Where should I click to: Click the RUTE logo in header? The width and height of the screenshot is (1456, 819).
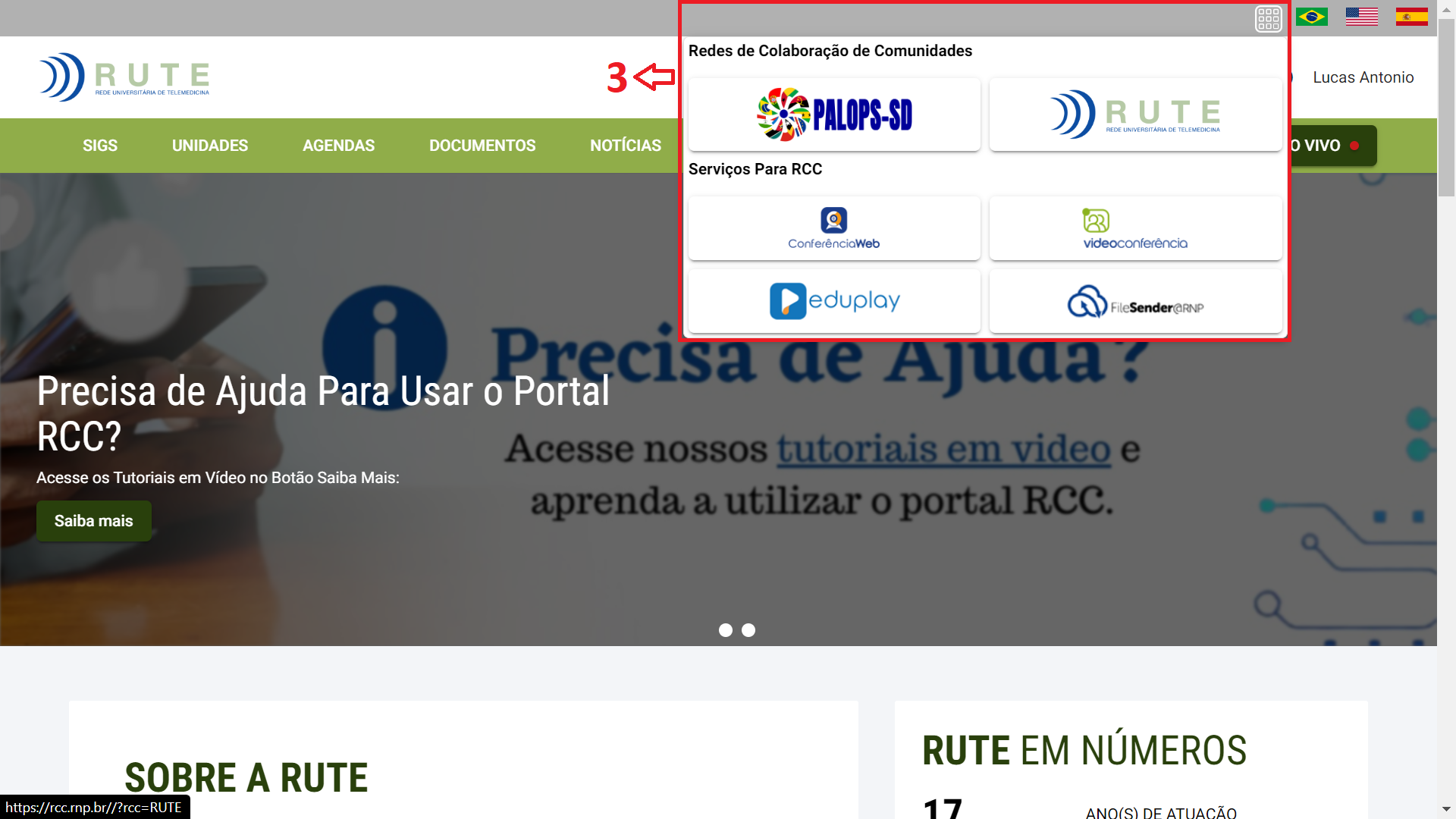coord(124,77)
